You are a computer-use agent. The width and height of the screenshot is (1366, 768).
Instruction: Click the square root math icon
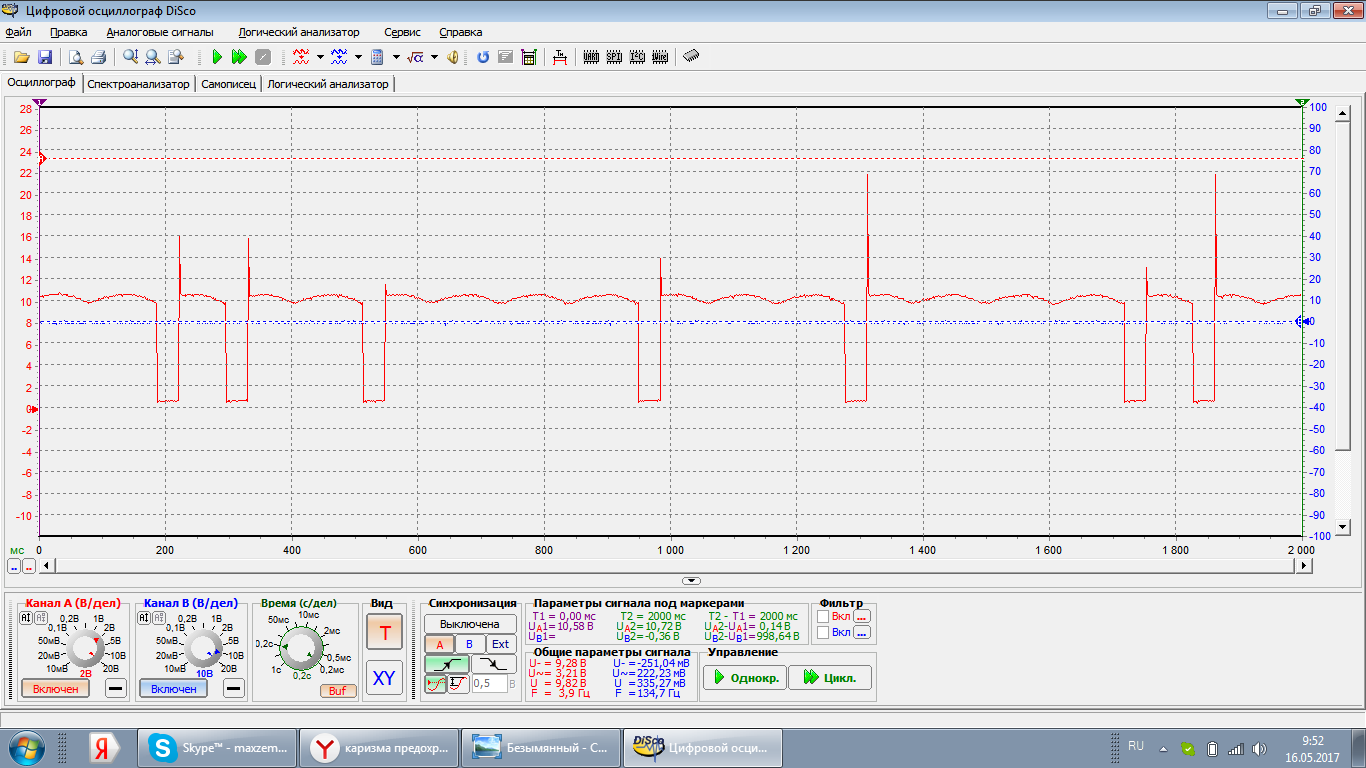[x=415, y=57]
